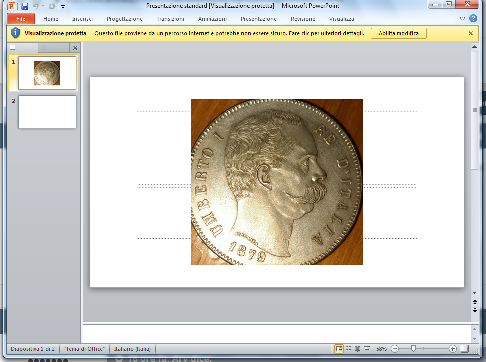Click Abilita modifica button
The height and width of the screenshot is (362, 486).
pos(399,33)
